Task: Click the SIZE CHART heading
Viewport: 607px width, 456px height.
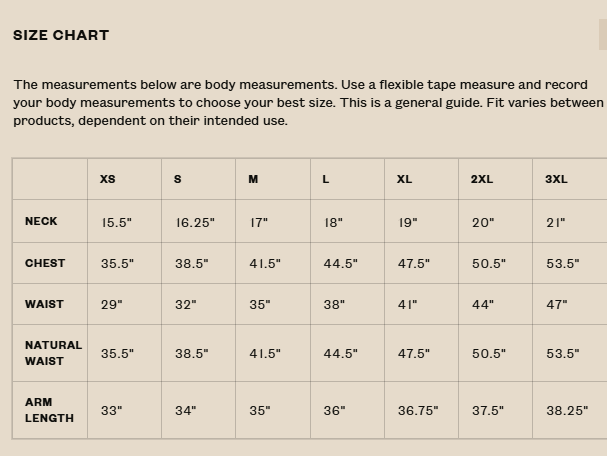Action: (61, 35)
